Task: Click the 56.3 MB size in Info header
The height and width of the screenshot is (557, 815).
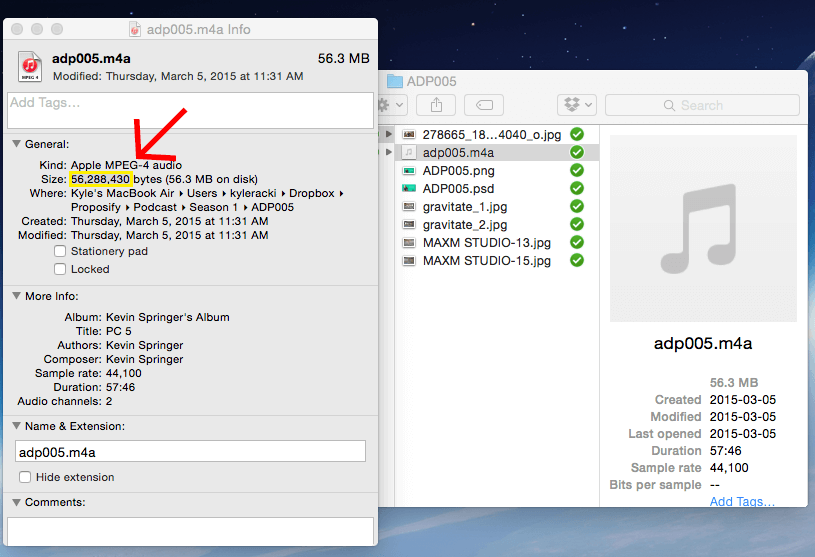Action: 344,58
